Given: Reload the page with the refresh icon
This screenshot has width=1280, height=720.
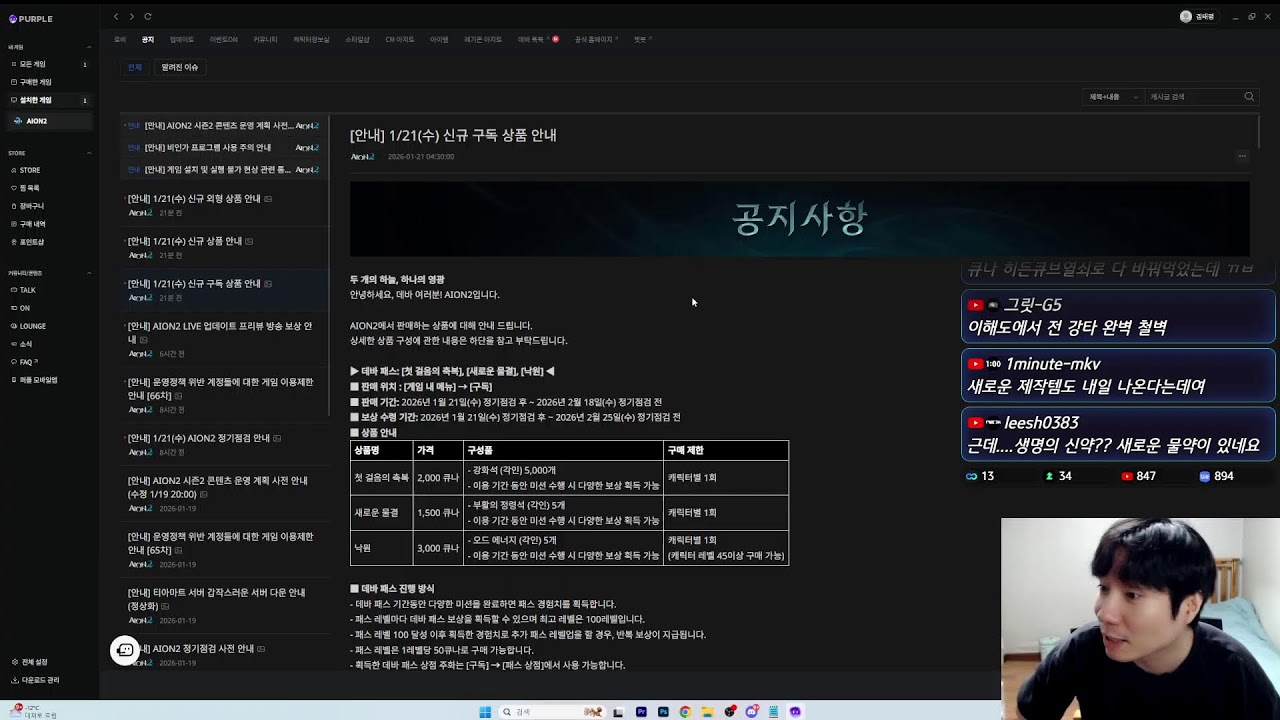Looking at the screenshot, I should point(147,16).
